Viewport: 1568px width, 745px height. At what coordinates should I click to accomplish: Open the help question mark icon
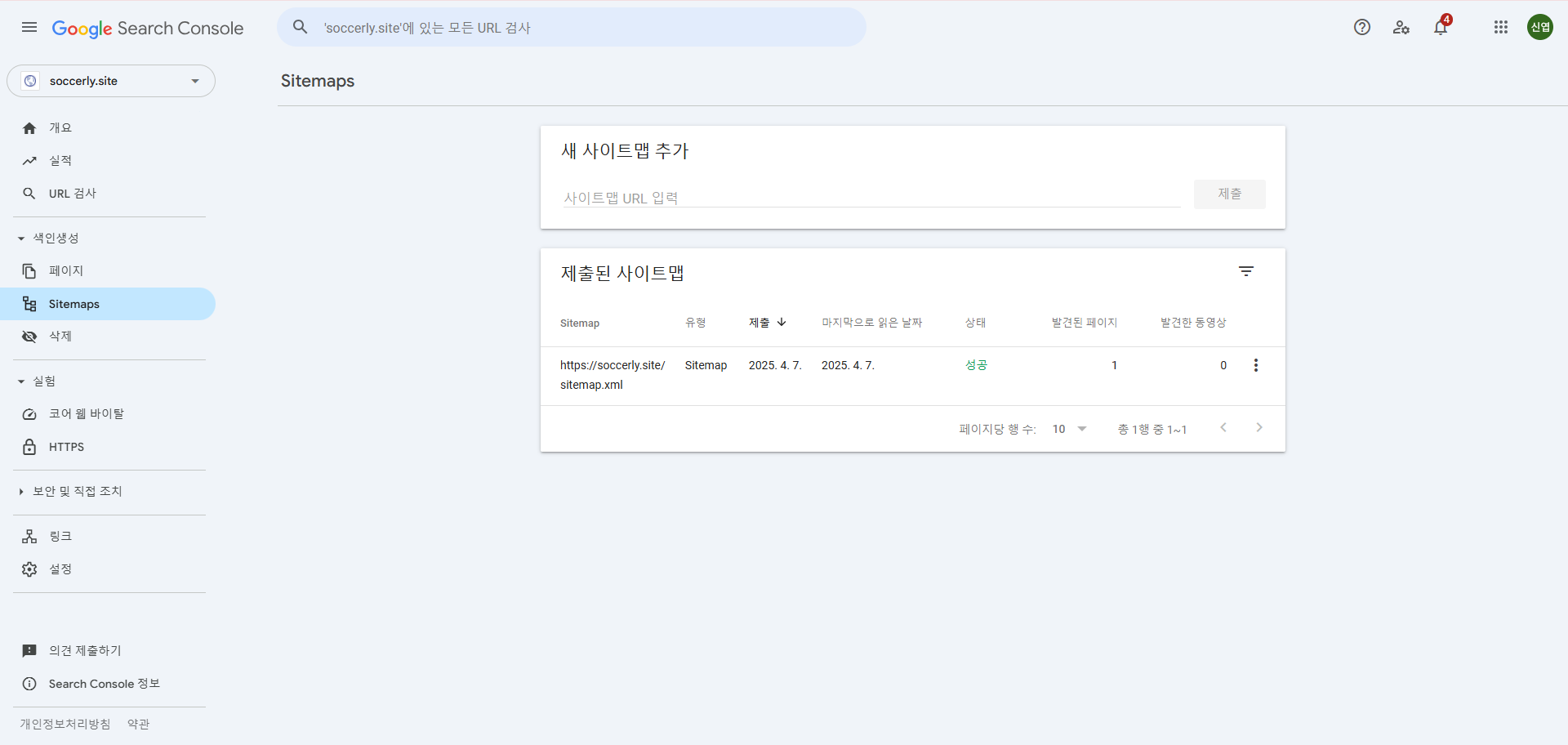point(1362,28)
